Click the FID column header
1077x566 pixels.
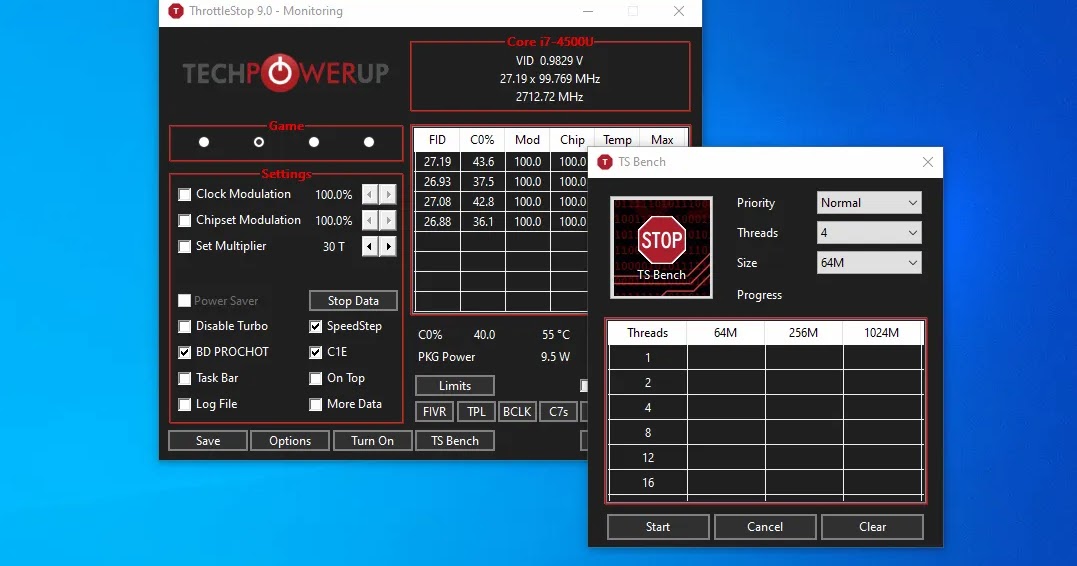[438, 139]
